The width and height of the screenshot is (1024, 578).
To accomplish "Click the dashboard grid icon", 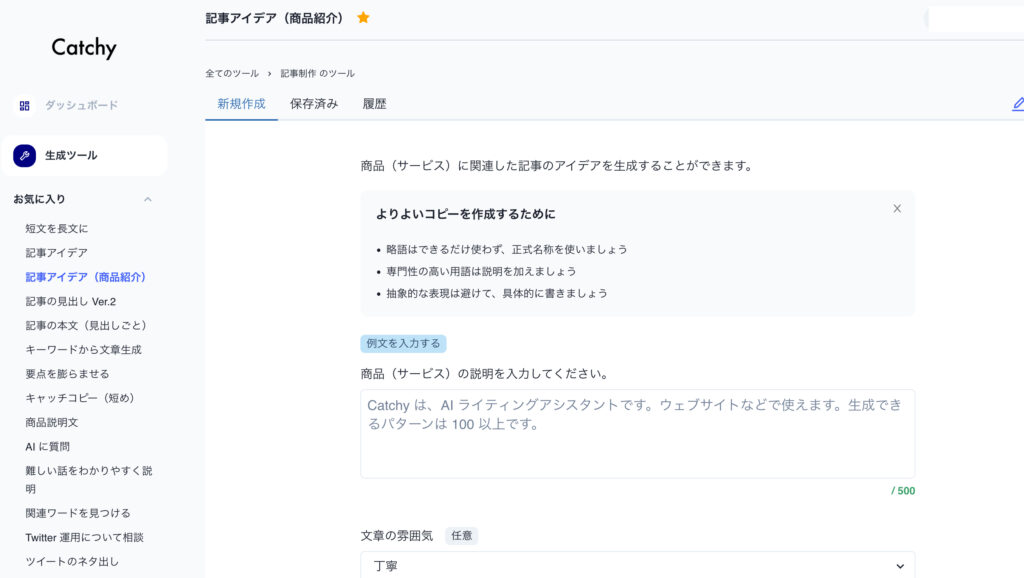I will click(x=25, y=105).
